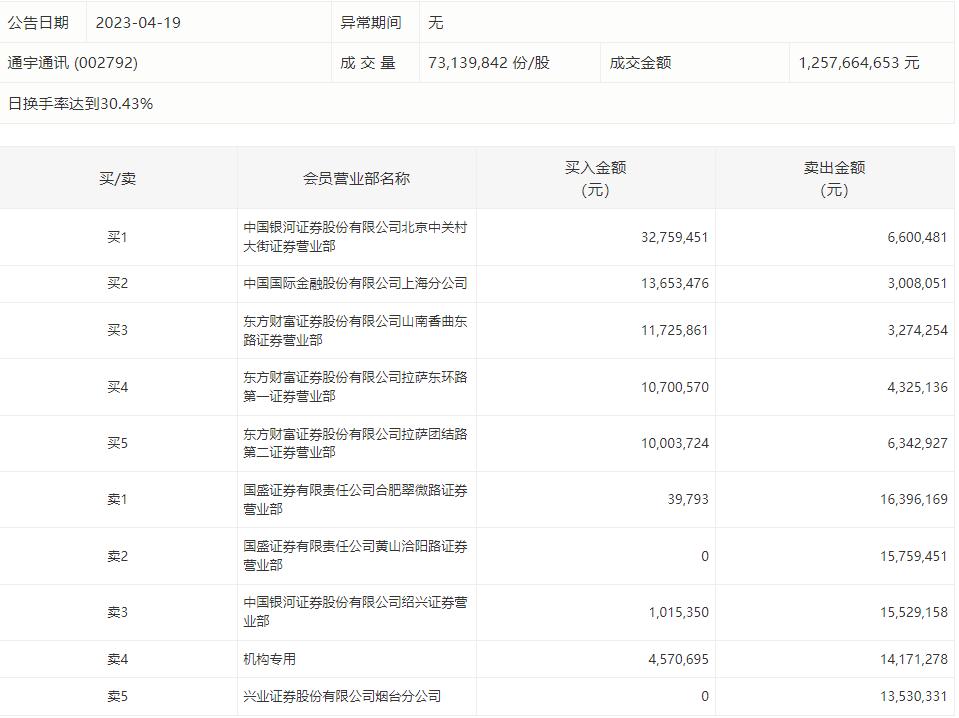959x718 pixels.
Task: Select sell amount 13,530,331
Action: [x=914, y=697]
